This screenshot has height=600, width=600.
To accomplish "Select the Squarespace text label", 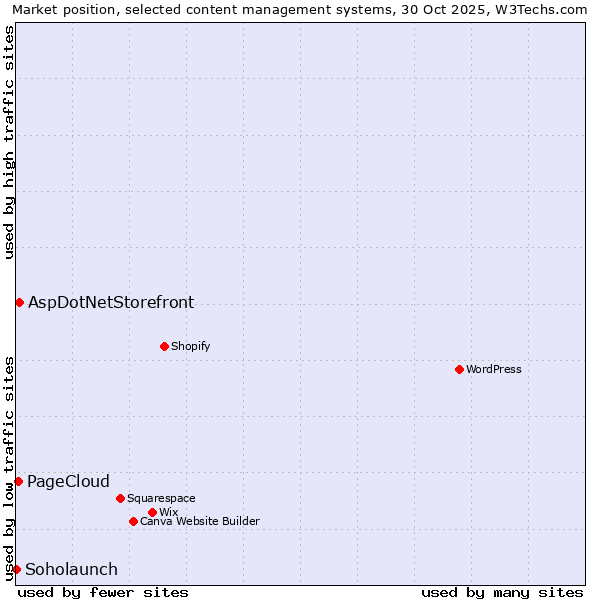I will tap(161, 498).
